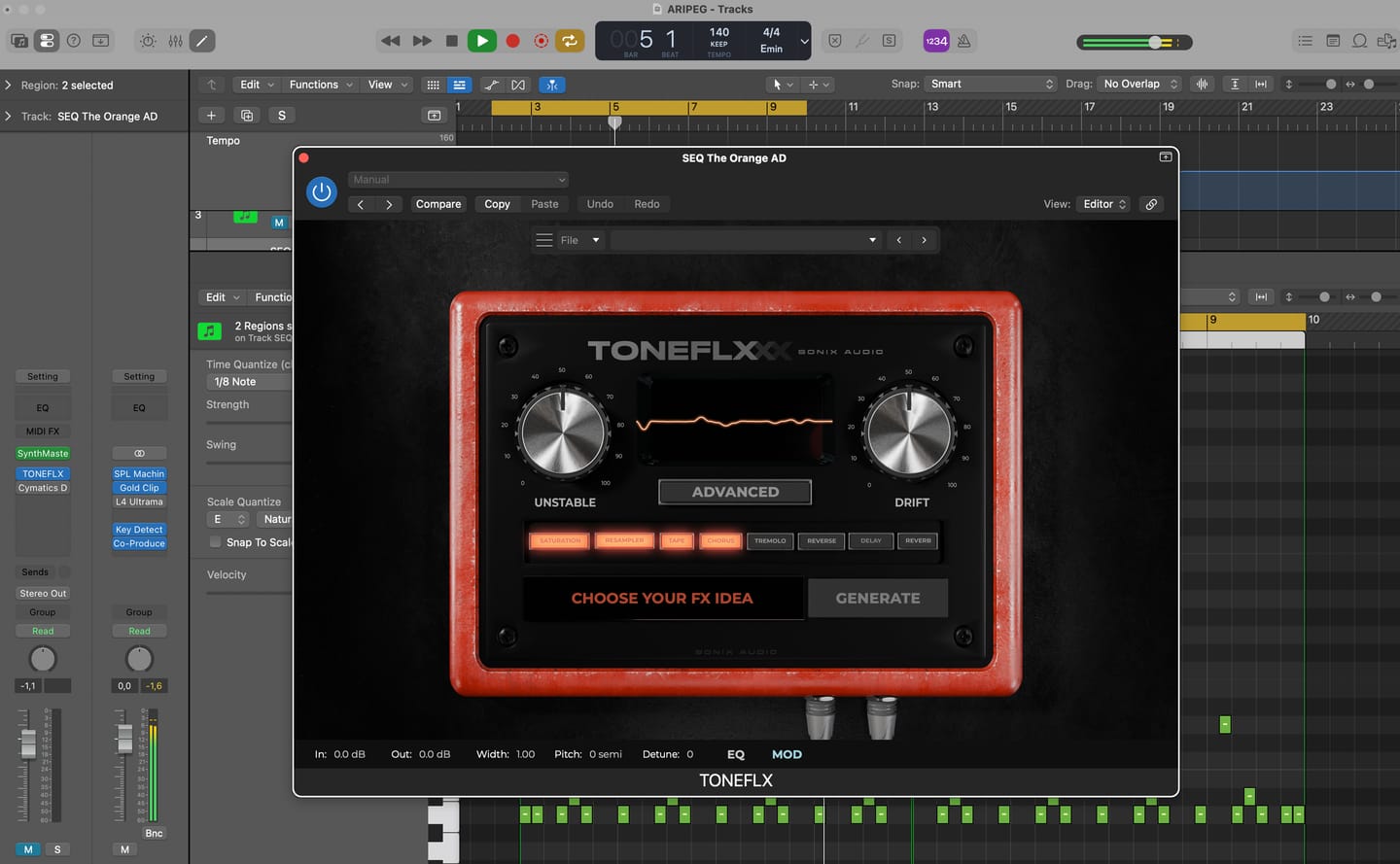The image size is (1400, 864).
Task: Enable the 1234 count-in button
Action: (x=936, y=41)
